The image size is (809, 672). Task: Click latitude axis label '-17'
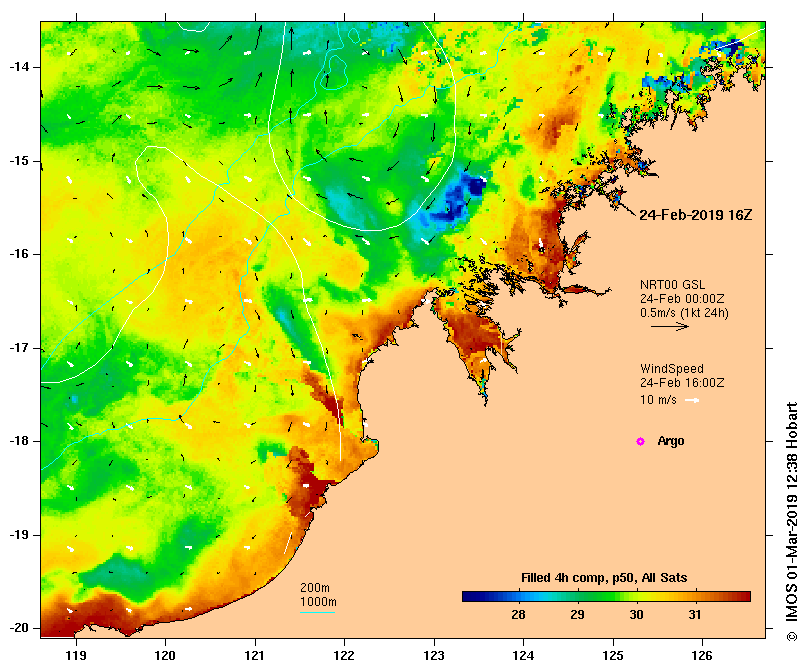[19, 348]
